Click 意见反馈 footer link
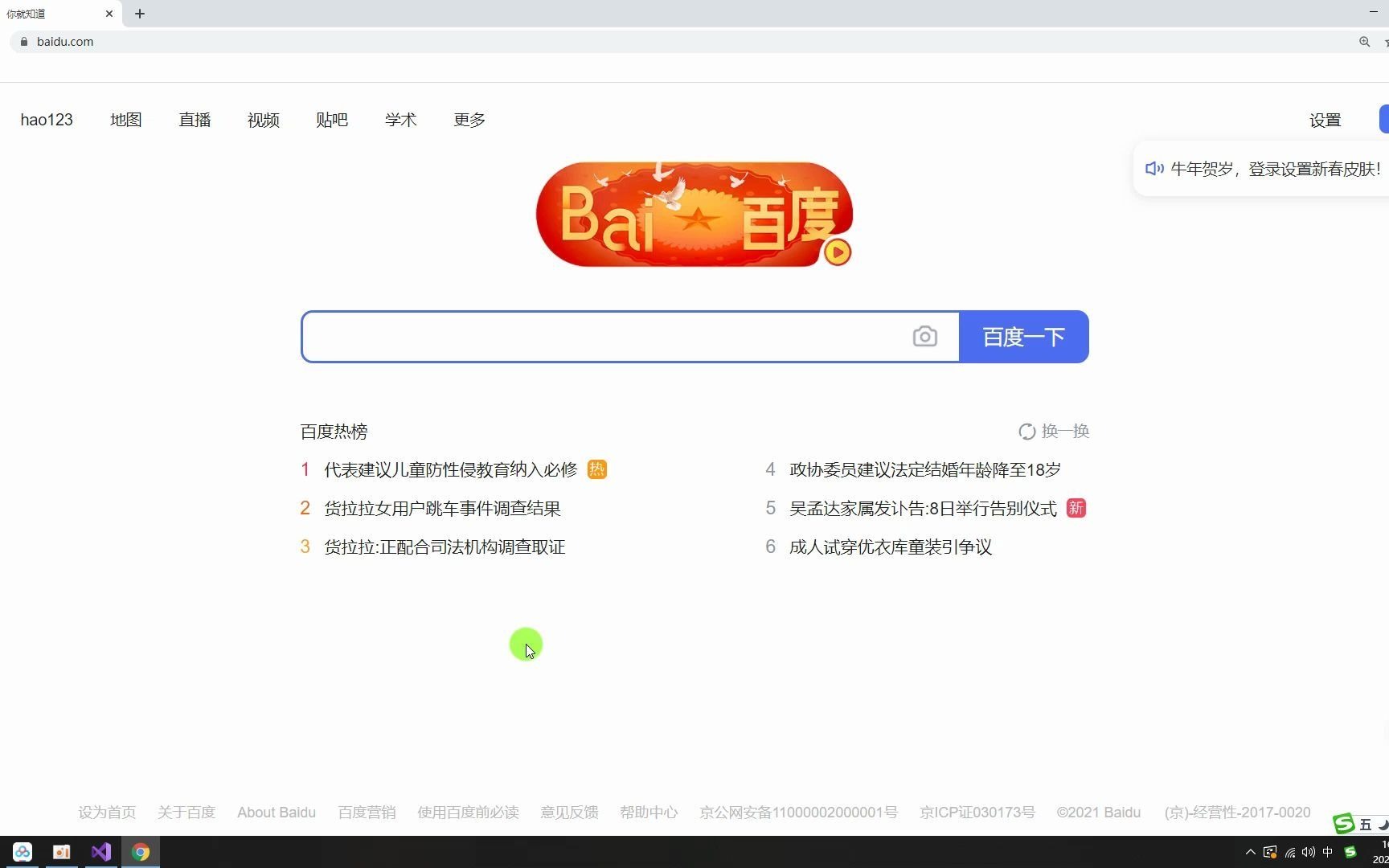The height and width of the screenshot is (868, 1389). pos(569,813)
